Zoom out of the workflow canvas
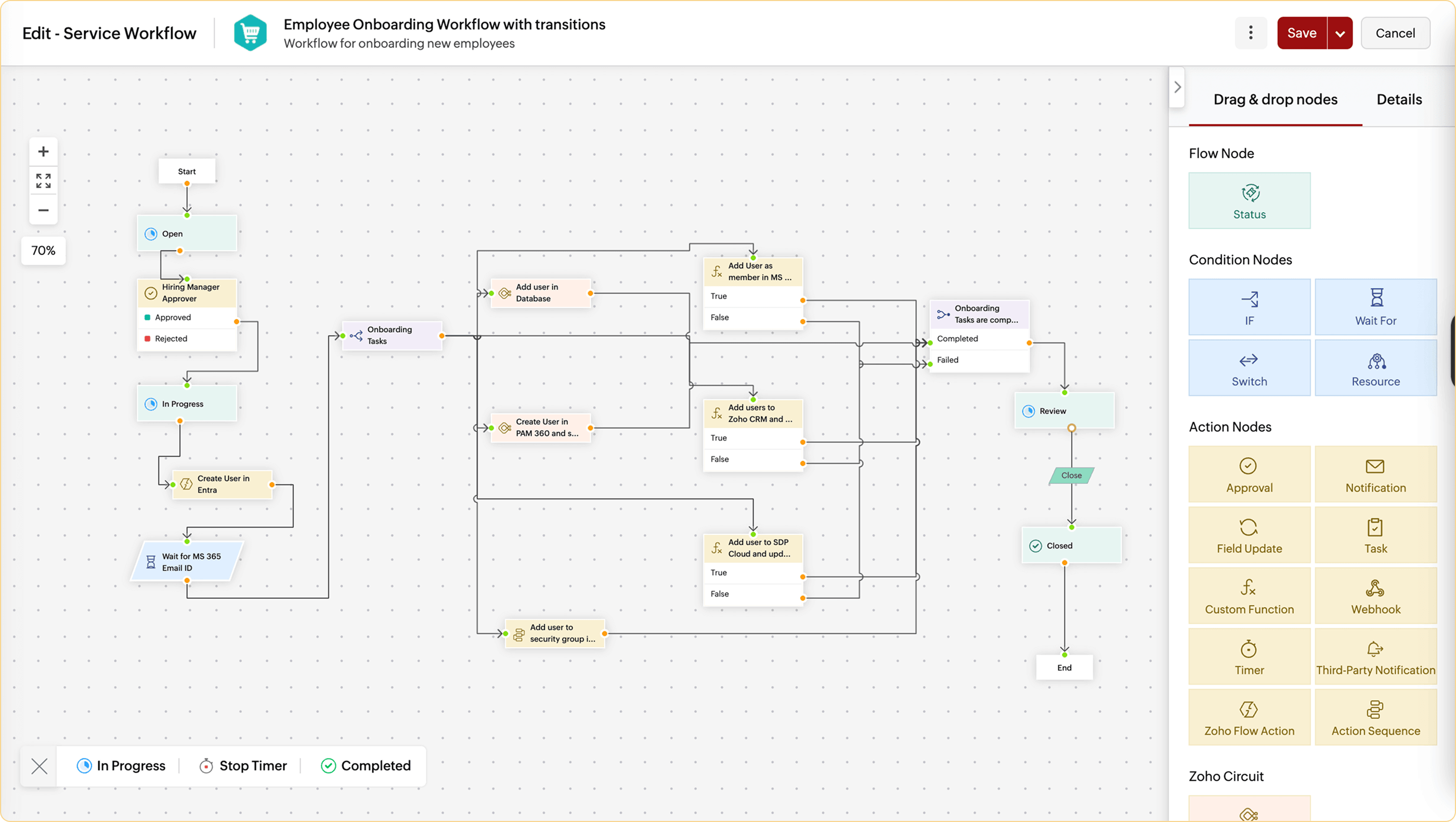Viewport: 1456px width, 822px height. point(44,210)
